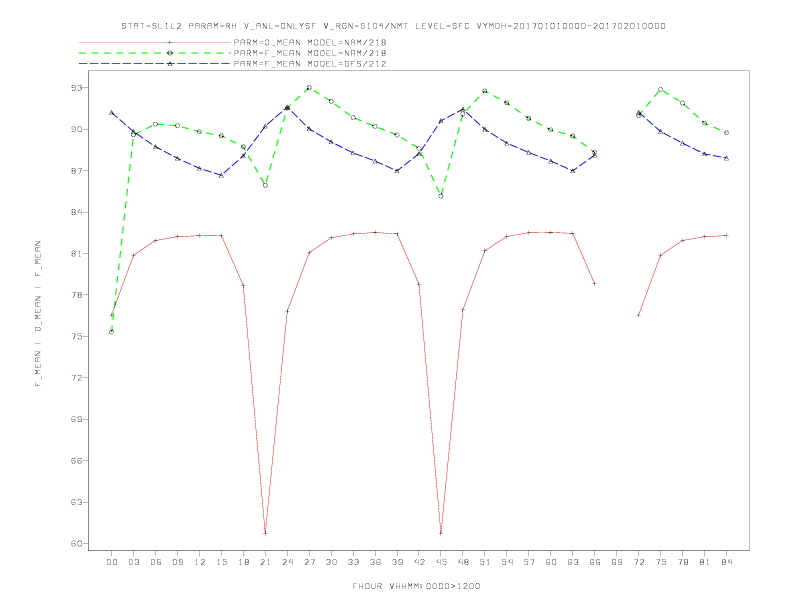Viewport: 792px width, 612px height.
Task: Click the x-axis forecast hour label 54
Action: (507, 562)
